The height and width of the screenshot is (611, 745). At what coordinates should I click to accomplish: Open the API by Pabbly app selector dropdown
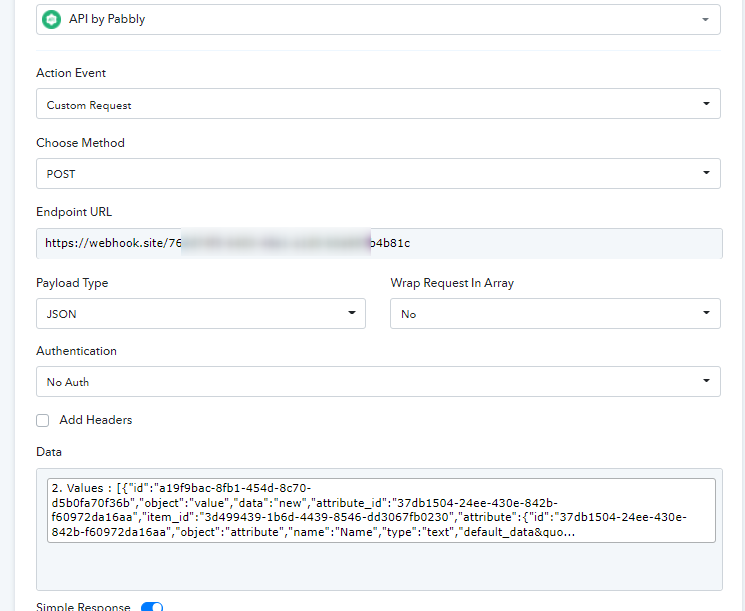coord(378,19)
